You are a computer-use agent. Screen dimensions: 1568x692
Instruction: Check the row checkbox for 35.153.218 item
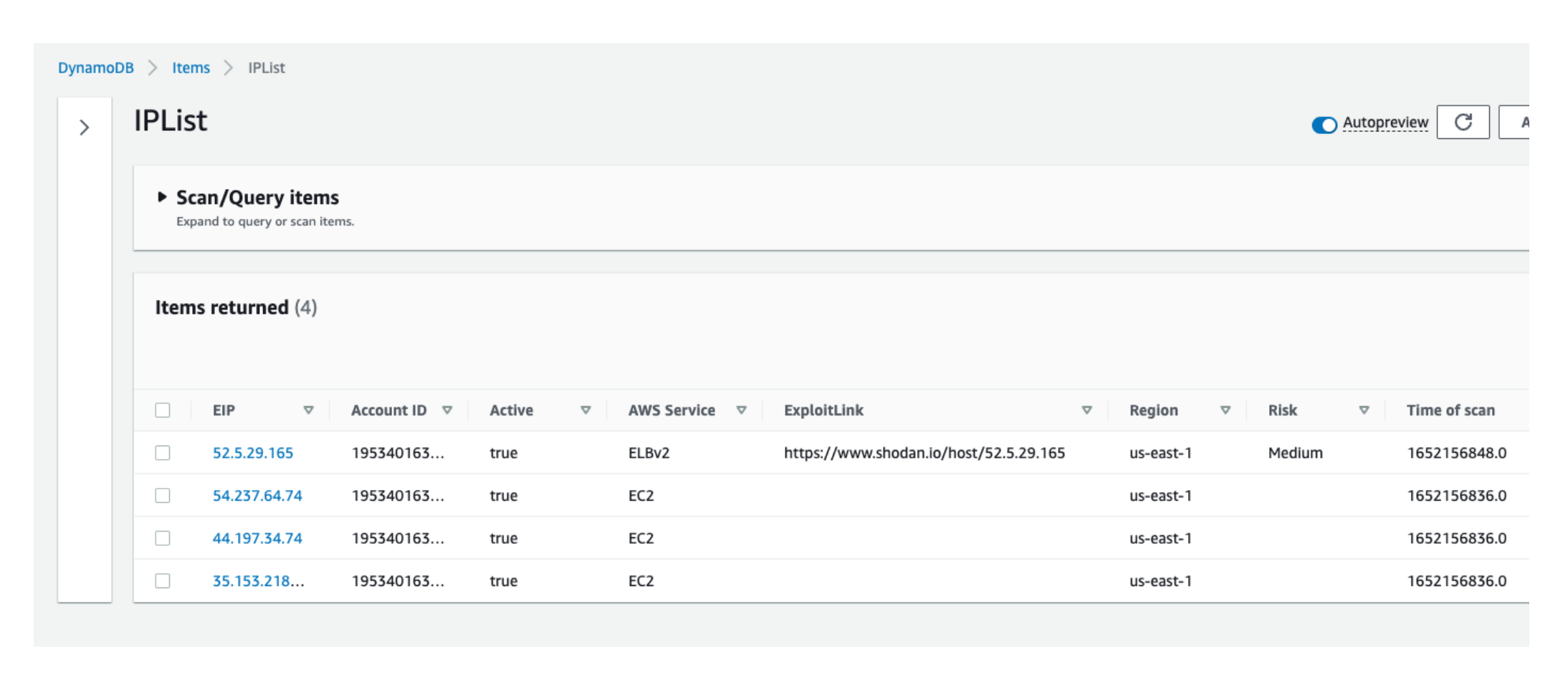pos(163,581)
